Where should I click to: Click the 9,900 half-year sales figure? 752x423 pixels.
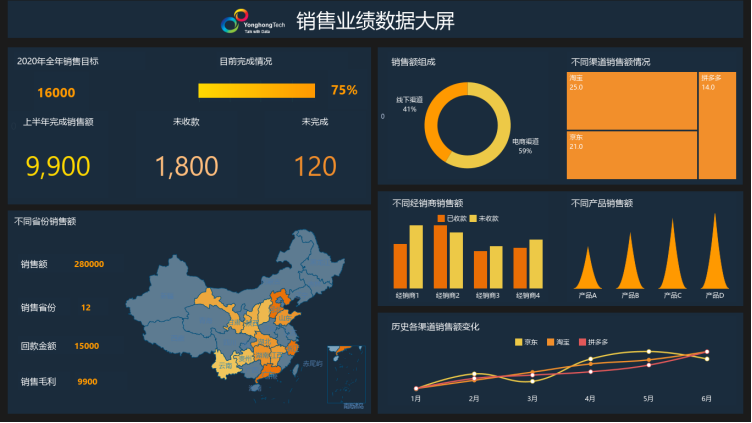[58, 166]
